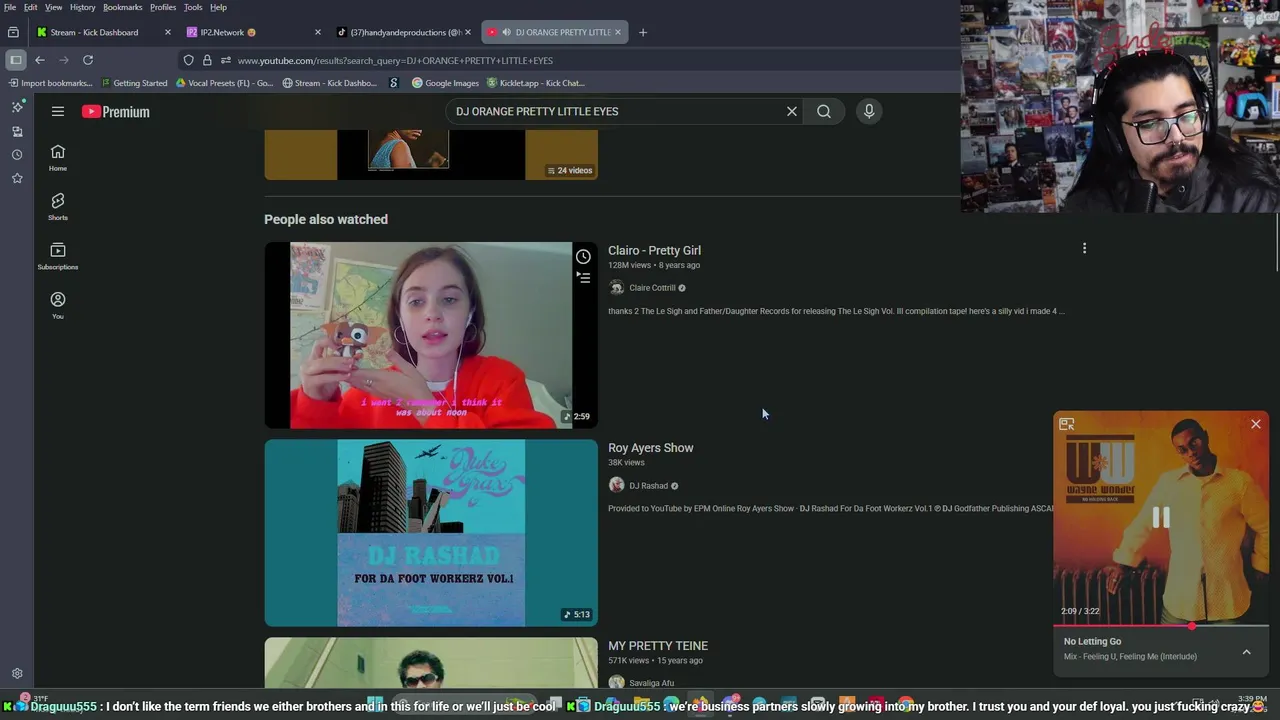Open Google Images bookmark
Image resolution: width=1280 pixels, height=720 pixels.
446,83
